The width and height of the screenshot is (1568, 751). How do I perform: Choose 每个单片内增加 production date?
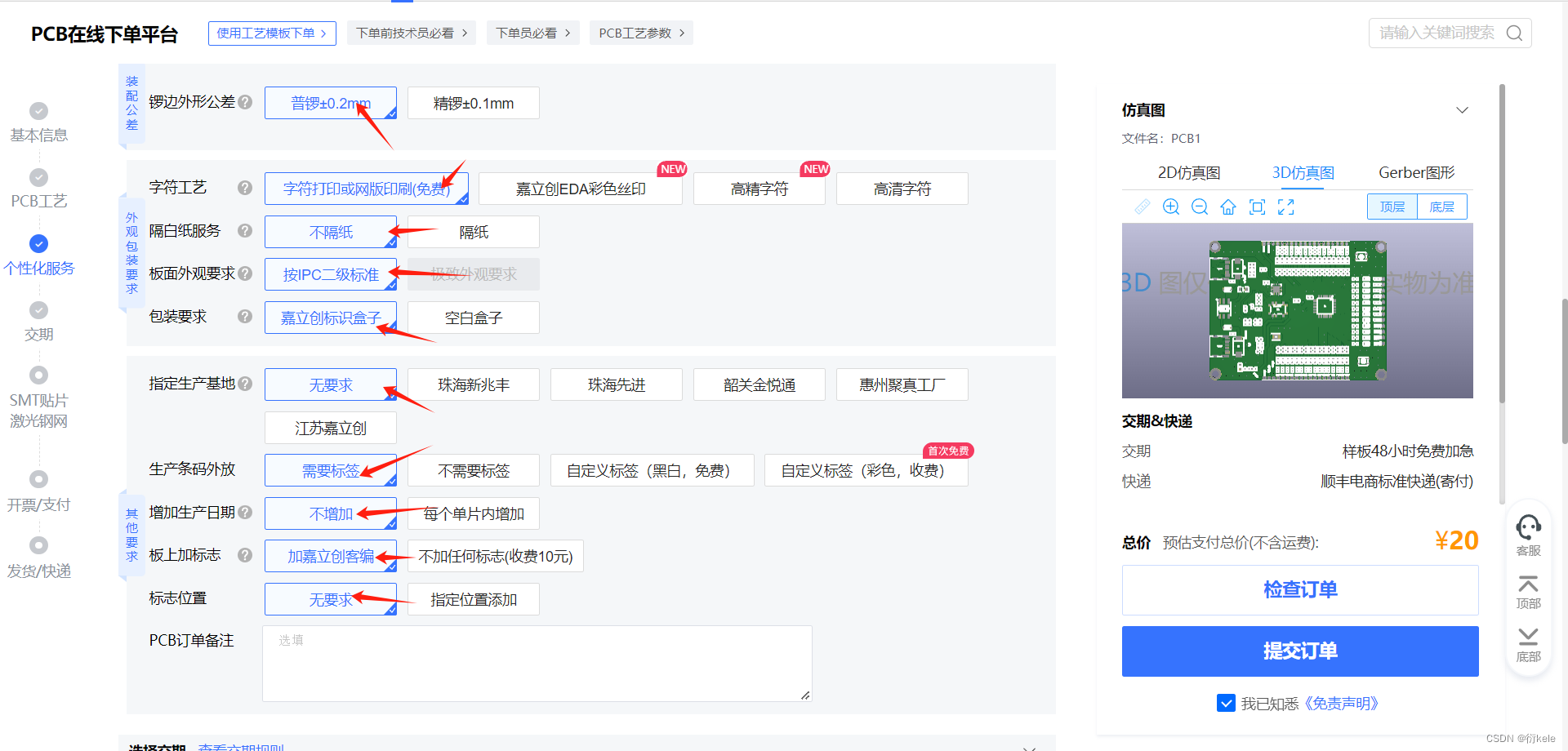tap(474, 513)
